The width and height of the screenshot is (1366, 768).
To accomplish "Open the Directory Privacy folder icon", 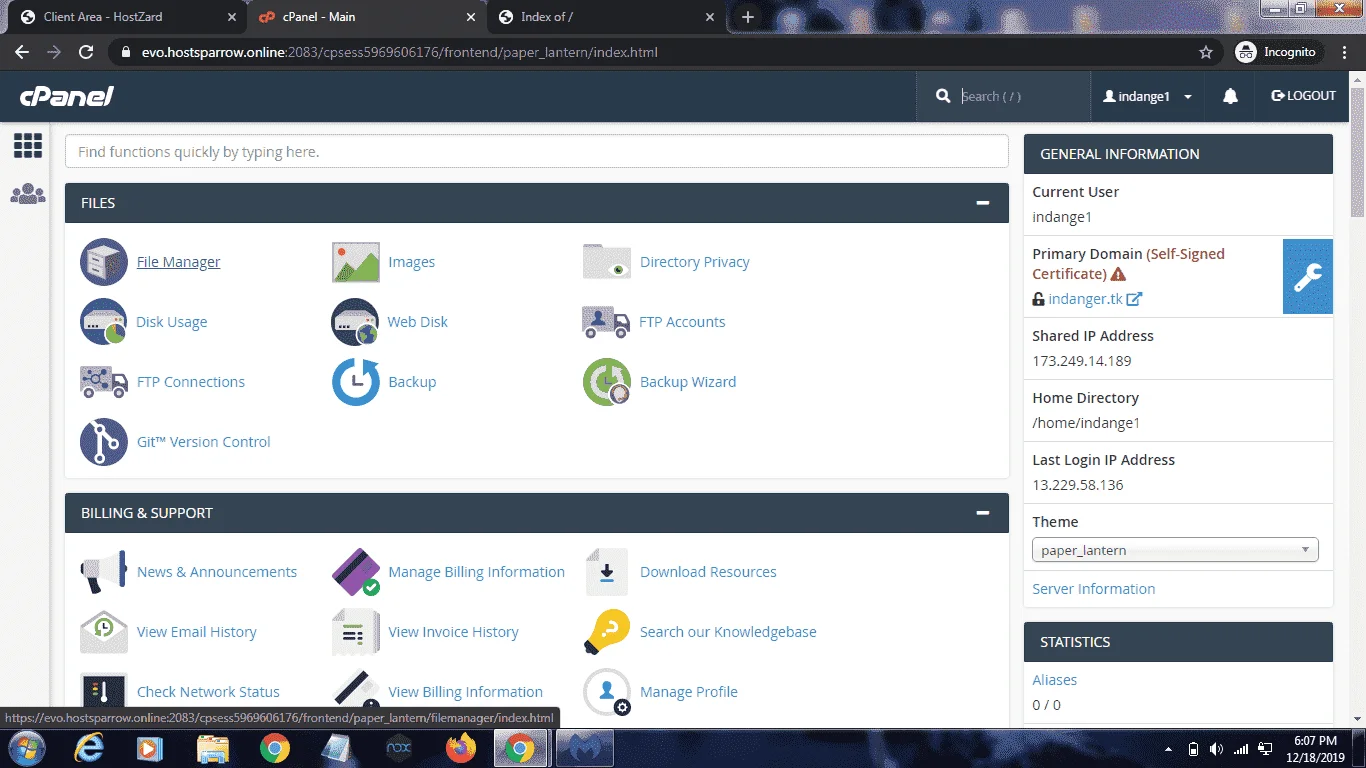I will [x=607, y=262].
